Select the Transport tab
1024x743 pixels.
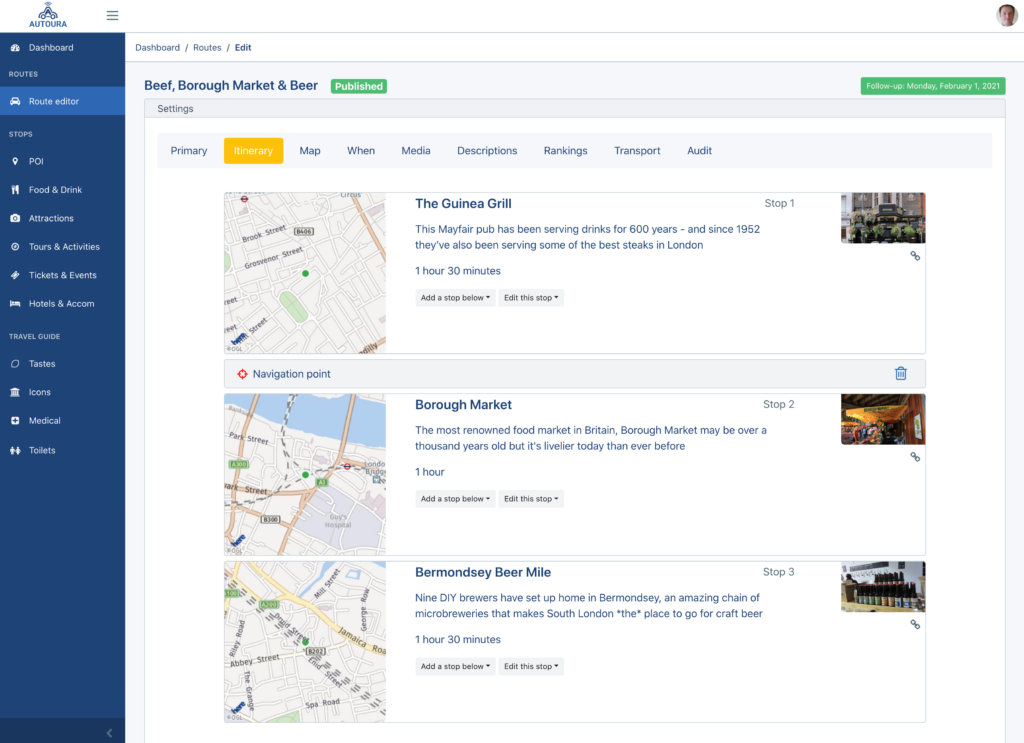point(637,151)
